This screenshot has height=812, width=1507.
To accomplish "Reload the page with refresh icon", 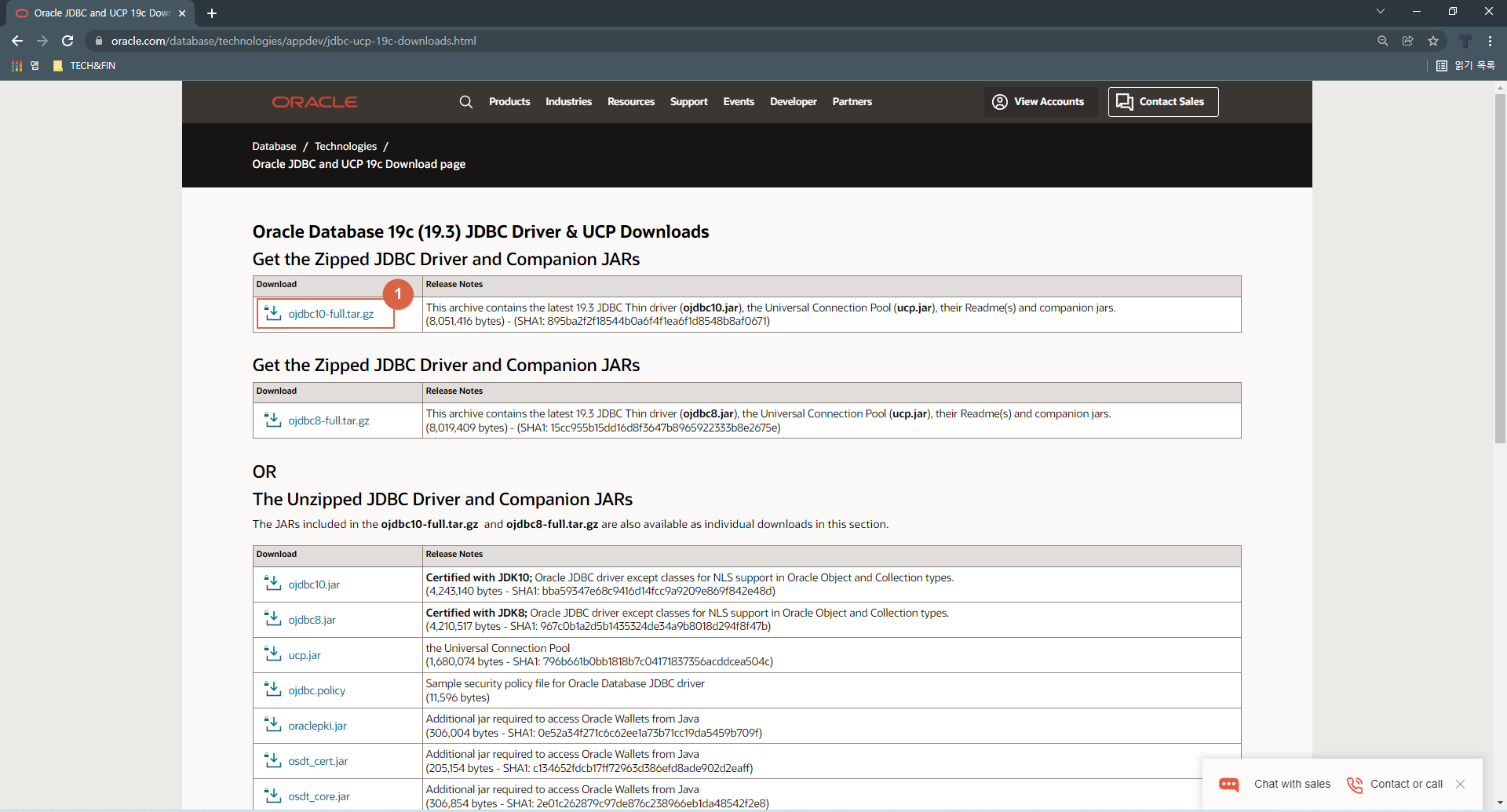I will [x=68, y=41].
